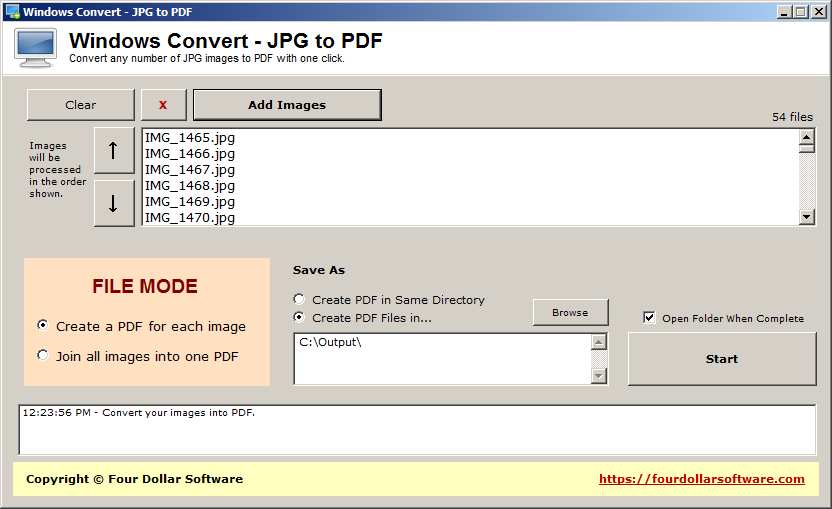Click the output path scroll down arrow
The image size is (832, 509).
pyautogui.click(x=599, y=376)
